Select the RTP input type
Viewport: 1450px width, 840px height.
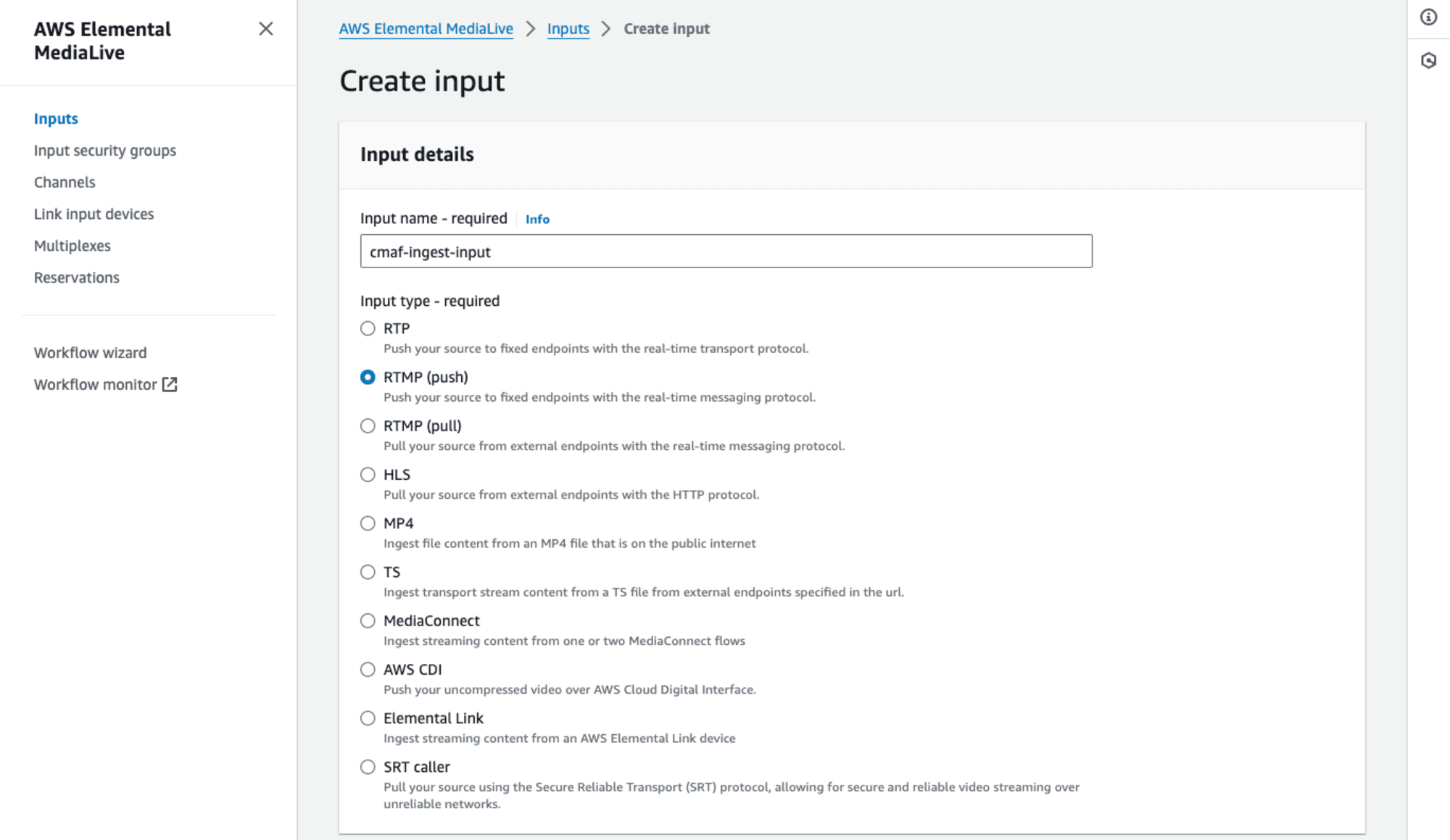click(368, 329)
